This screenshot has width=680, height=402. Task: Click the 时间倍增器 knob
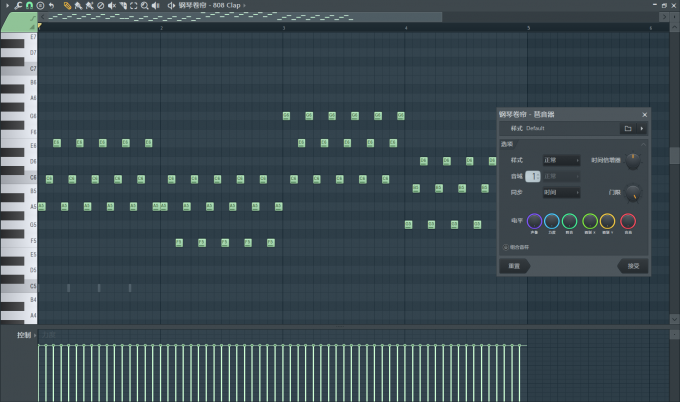coord(632,161)
